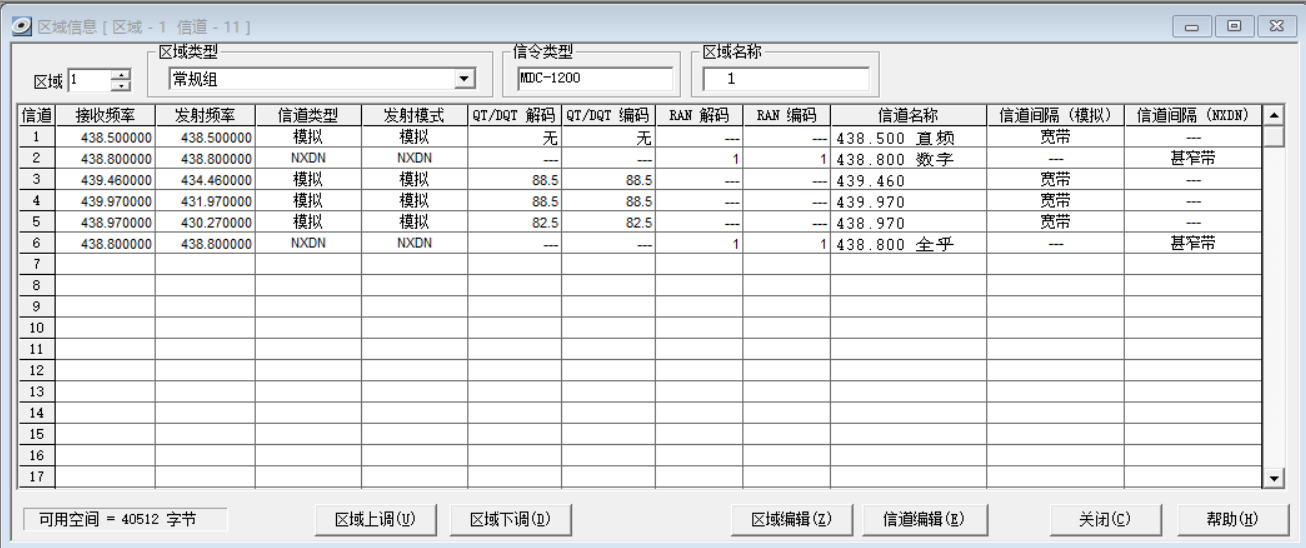Select channel row 1 header
1306x548 pixels.
coord(37,138)
